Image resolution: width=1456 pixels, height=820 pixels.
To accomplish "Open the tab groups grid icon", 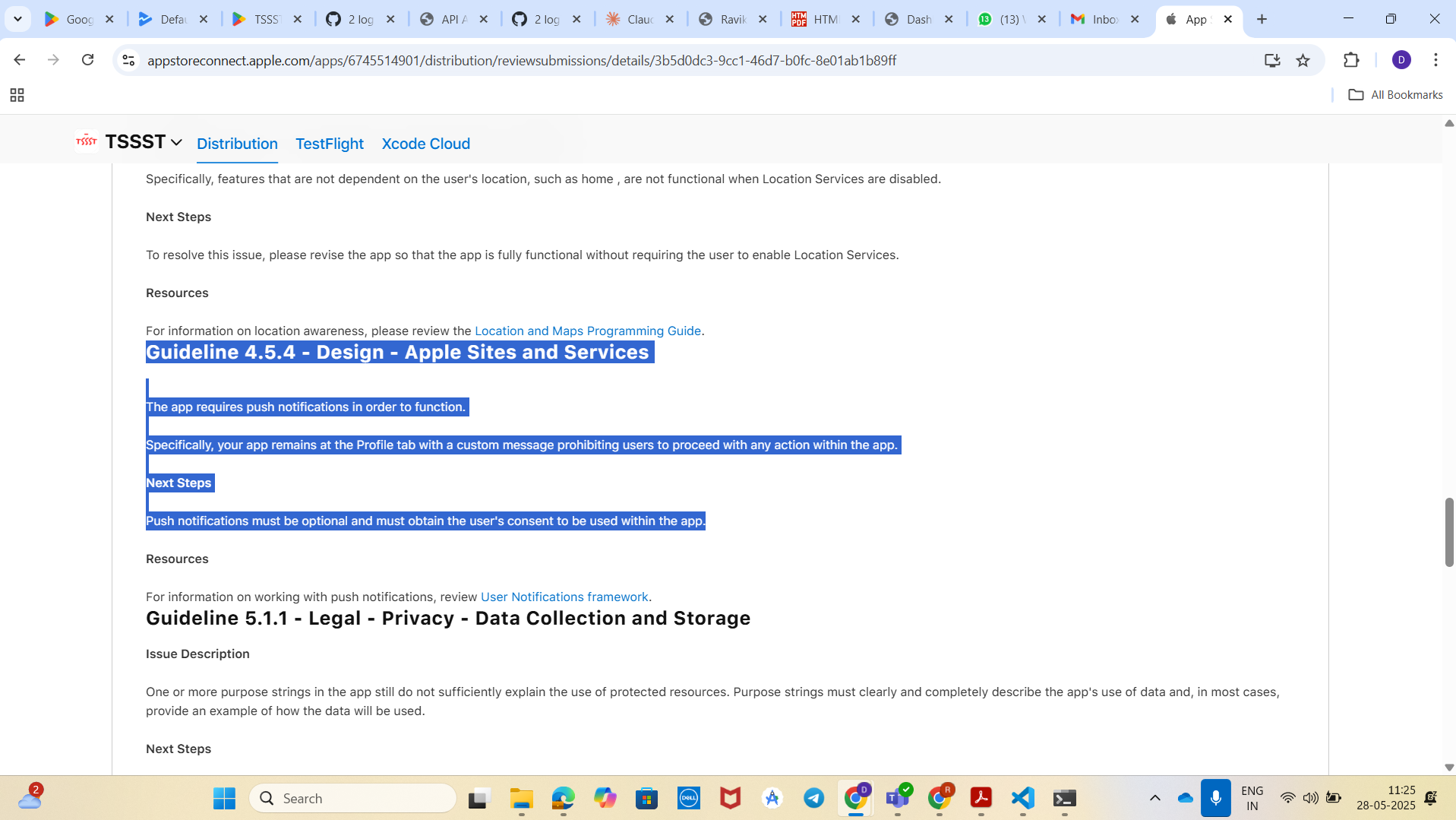I will (17, 95).
